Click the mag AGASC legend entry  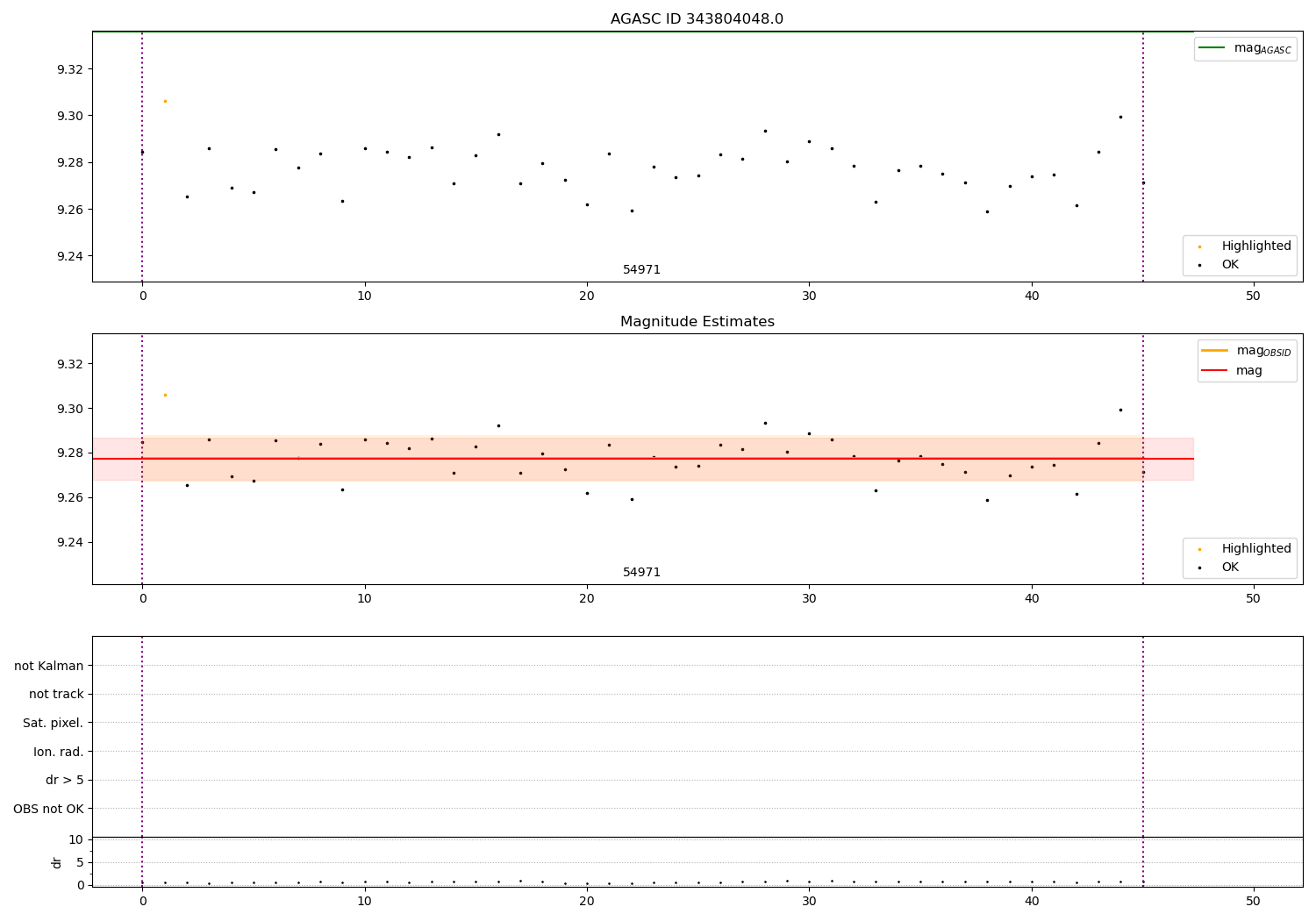coord(1245,48)
